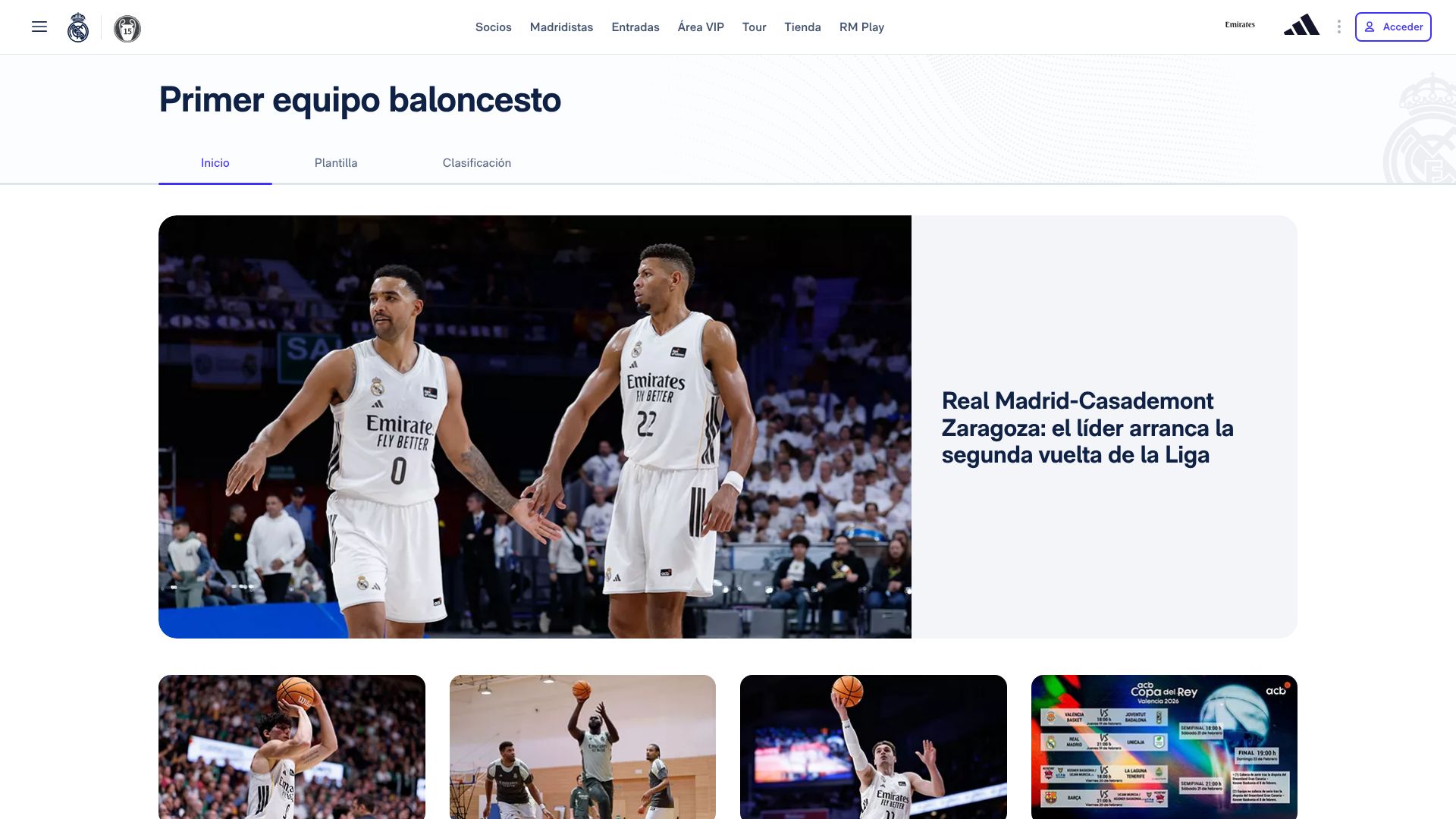Switch to the Plantilla tab
The height and width of the screenshot is (819, 1456).
[336, 163]
